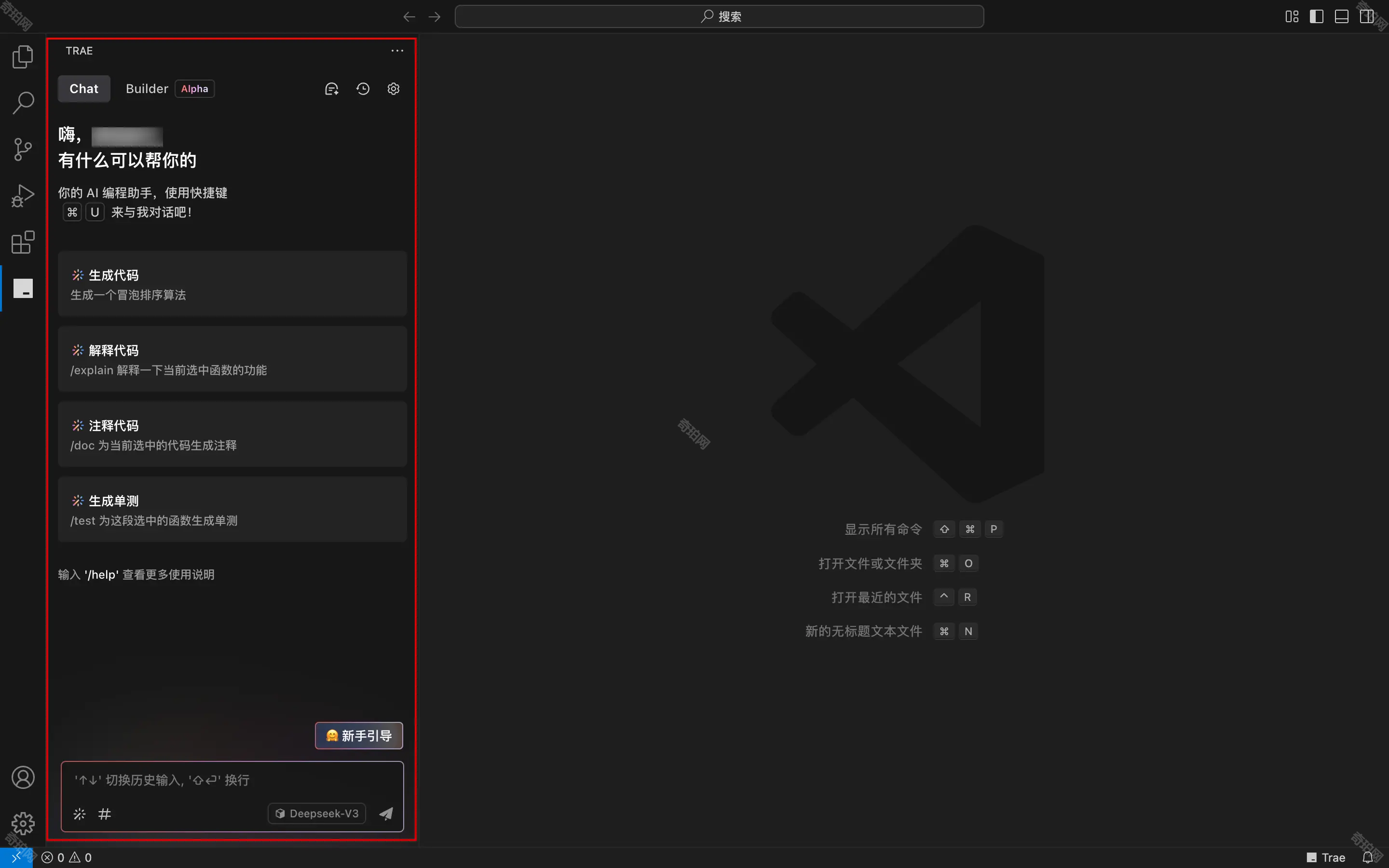Select the Chat tab
The image size is (1389, 868).
click(84, 89)
